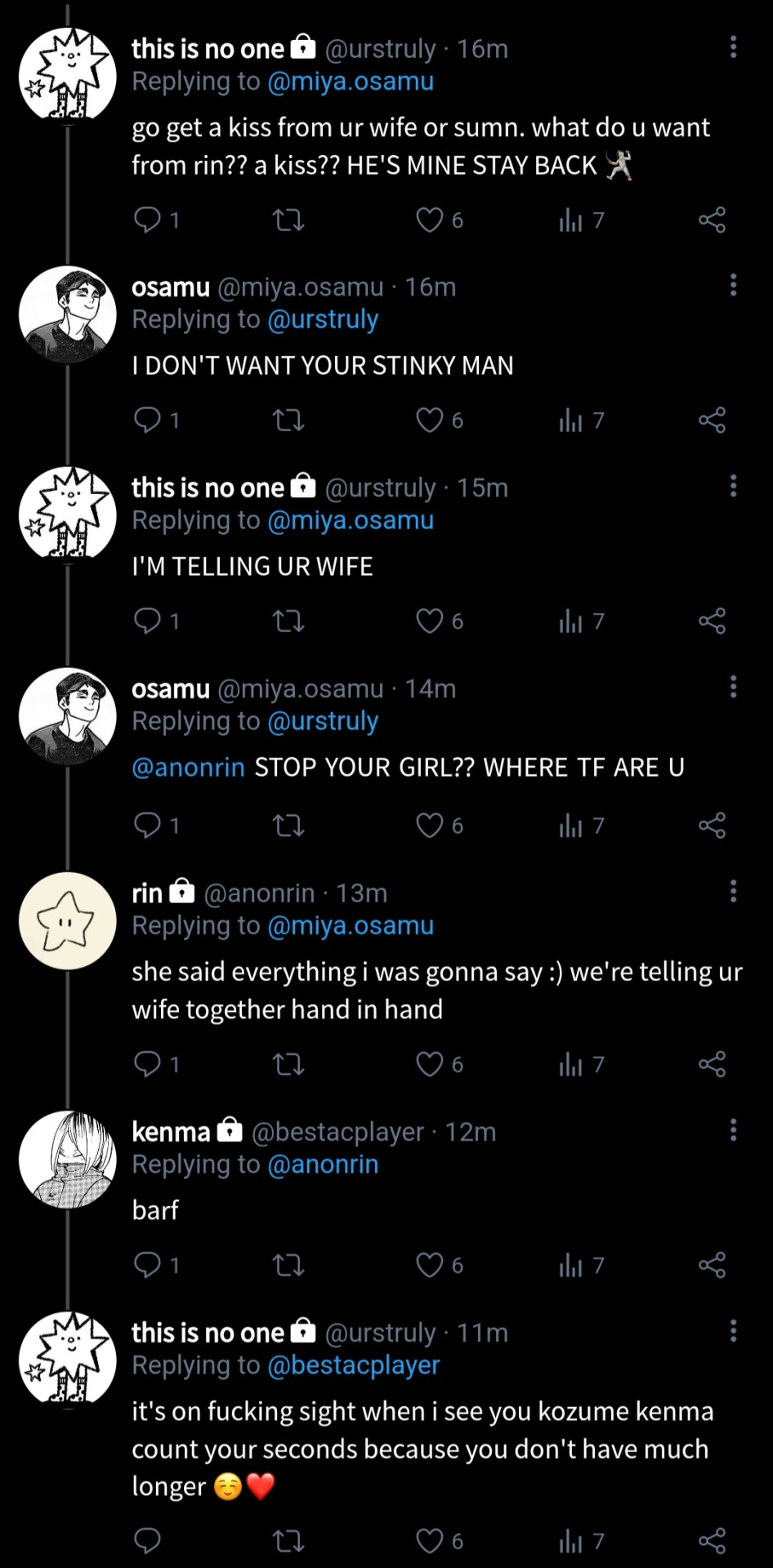This screenshot has height=1568, width=773.
Task: Reply to the "count your seconds" tweet
Action: (148, 1541)
